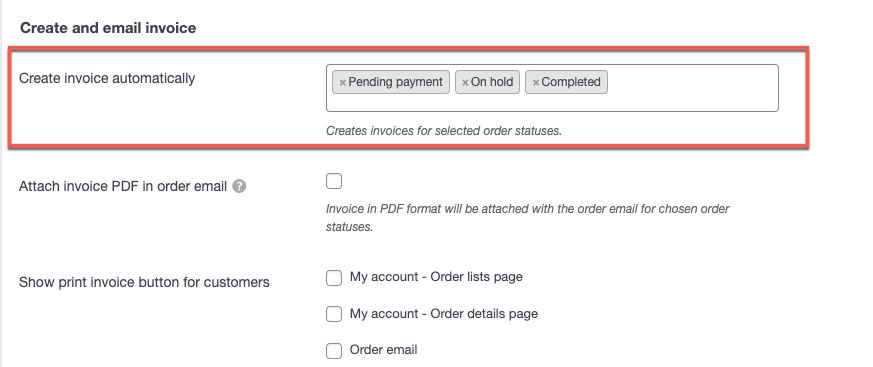
Task: Click the Order email option label
Action: [x=383, y=350]
